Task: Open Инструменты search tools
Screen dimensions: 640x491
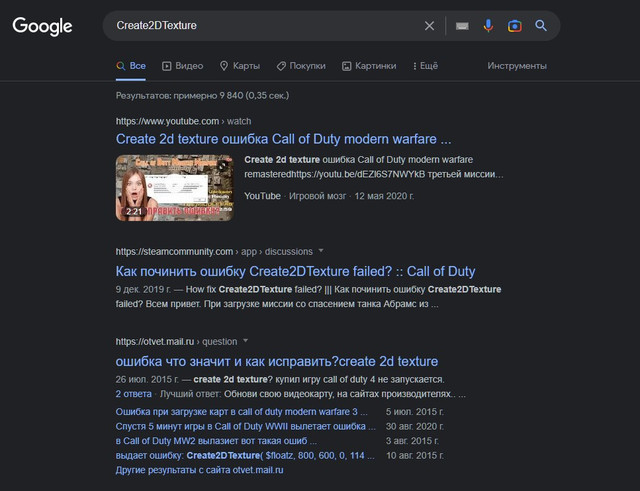Action: pos(517,66)
